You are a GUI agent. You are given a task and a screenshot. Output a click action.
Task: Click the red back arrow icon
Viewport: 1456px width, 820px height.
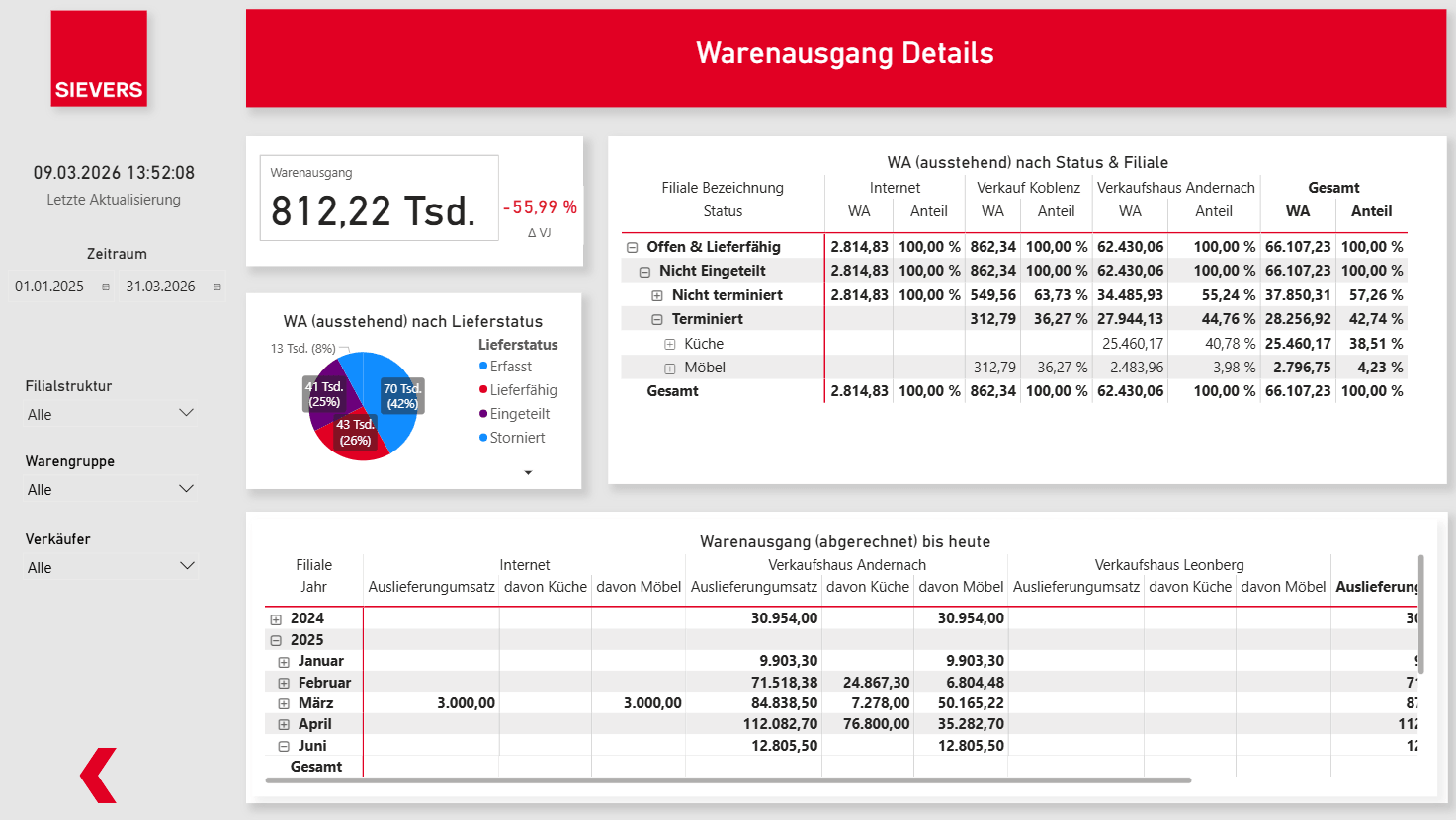99,775
